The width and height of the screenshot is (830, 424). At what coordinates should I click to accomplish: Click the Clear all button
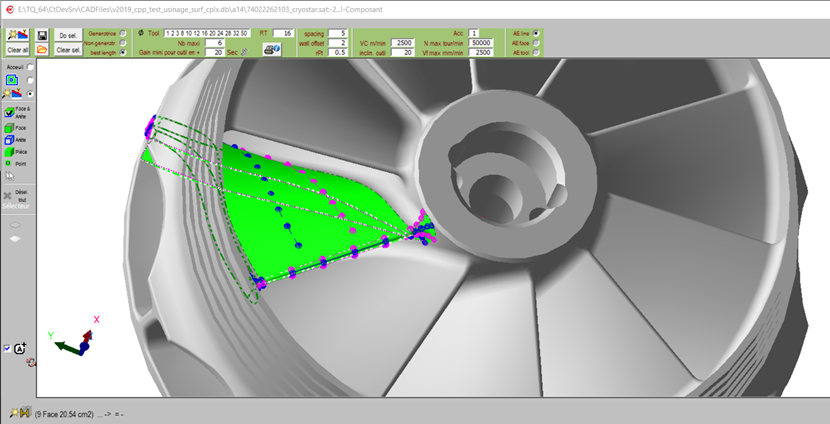pyautogui.click(x=17, y=50)
